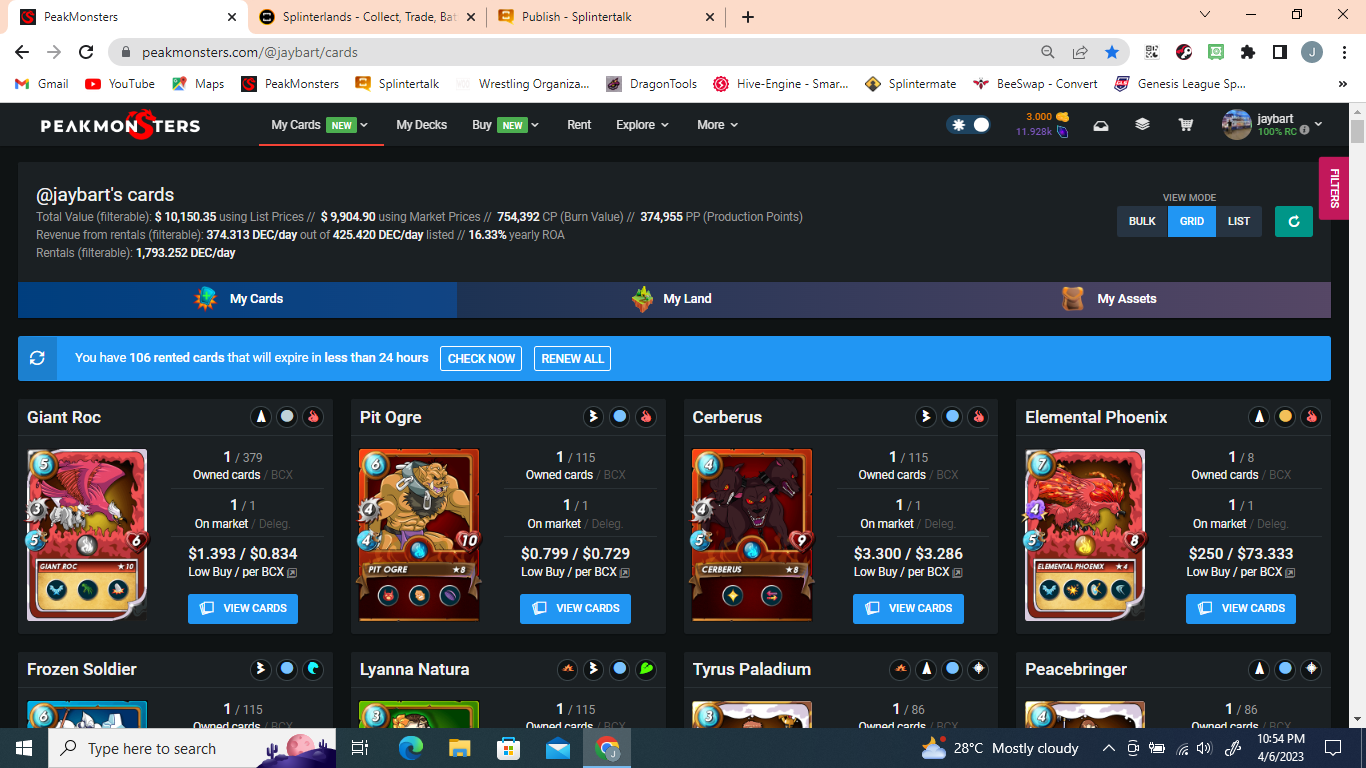Open the FILTERS side panel
Image resolution: width=1366 pixels, height=768 pixels.
click(x=1334, y=187)
